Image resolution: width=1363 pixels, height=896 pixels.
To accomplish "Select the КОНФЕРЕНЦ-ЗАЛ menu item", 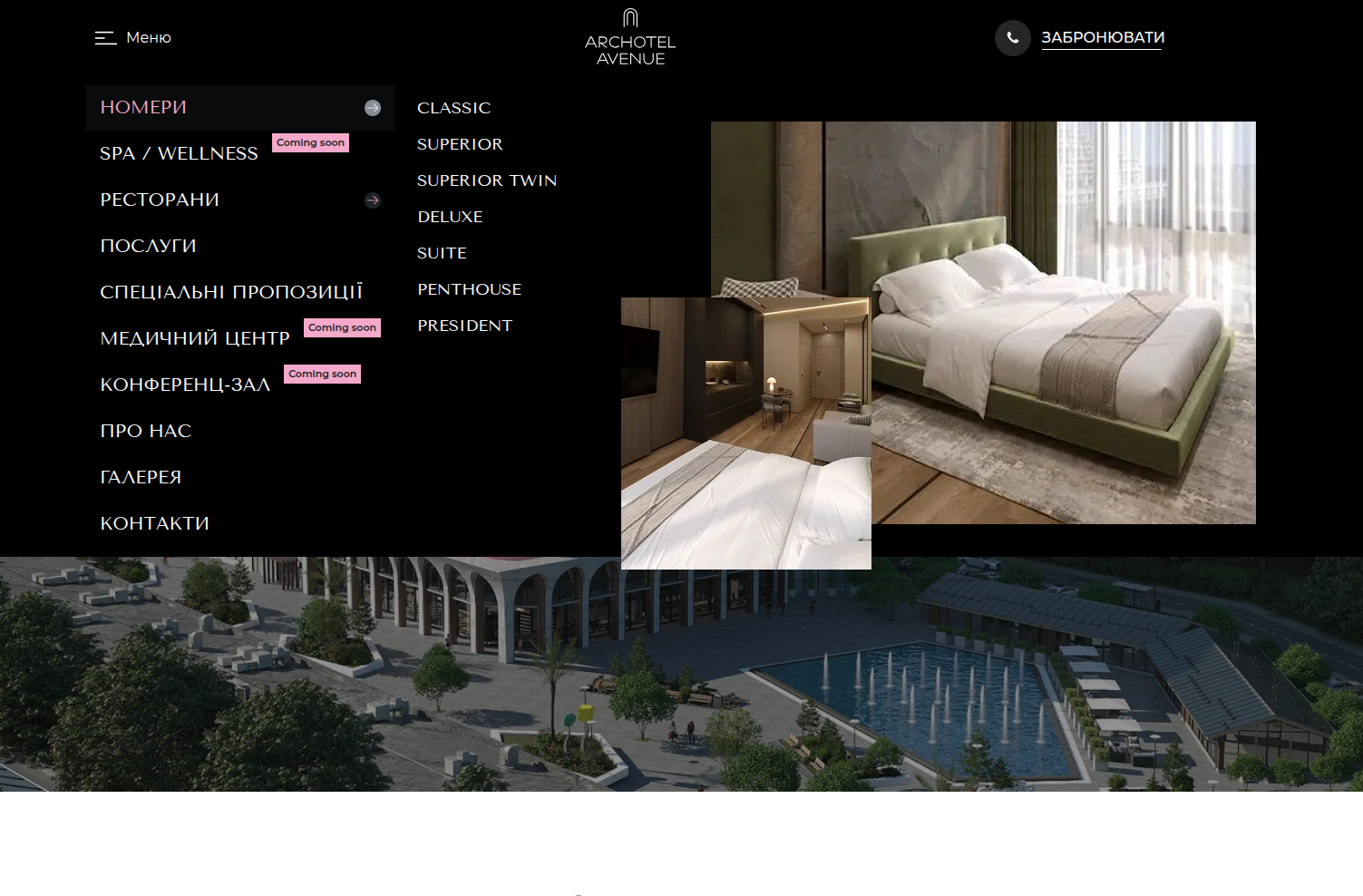I will 185,385.
